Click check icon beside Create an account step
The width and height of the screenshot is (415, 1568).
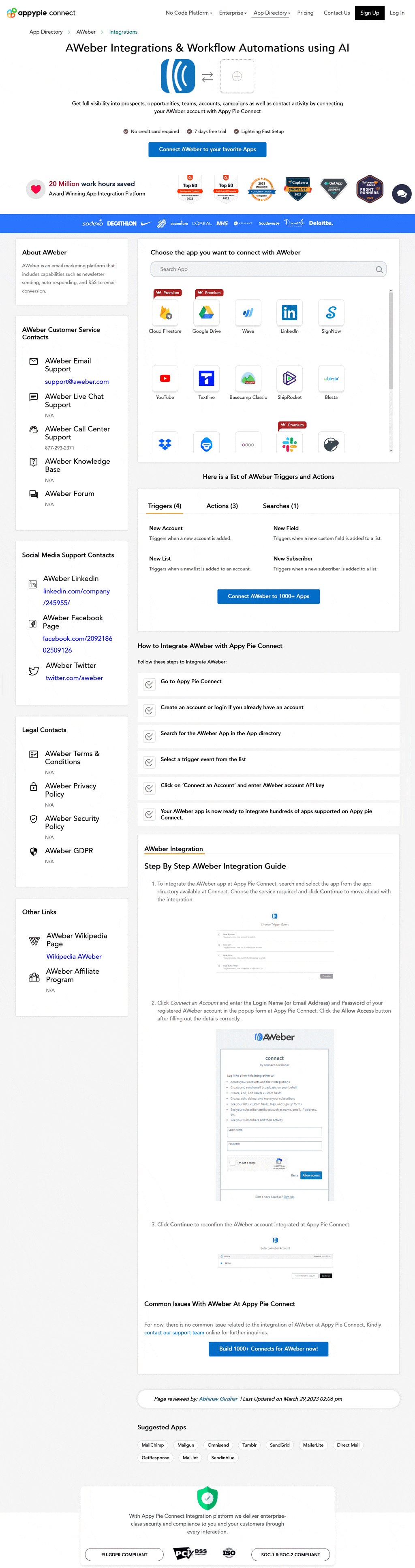pos(149,710)
